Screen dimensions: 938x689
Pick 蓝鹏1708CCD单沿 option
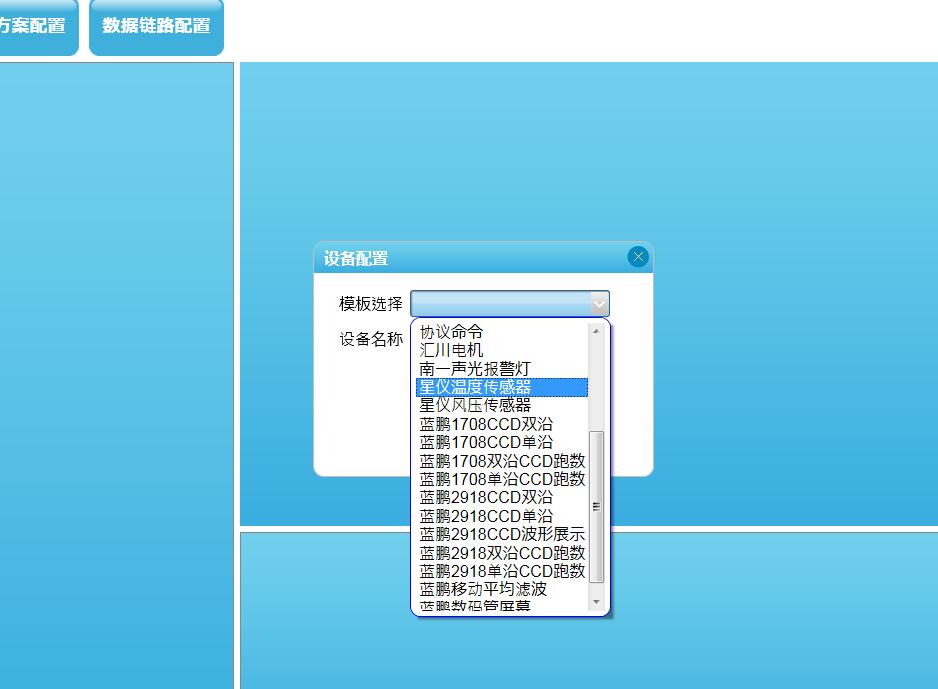pos(486,442)
